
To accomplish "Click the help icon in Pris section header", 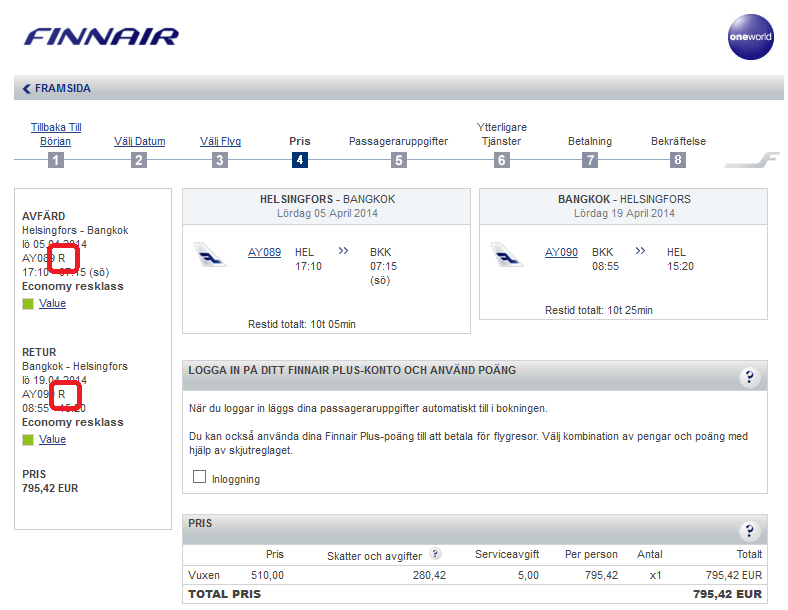I will click(749, 531).
